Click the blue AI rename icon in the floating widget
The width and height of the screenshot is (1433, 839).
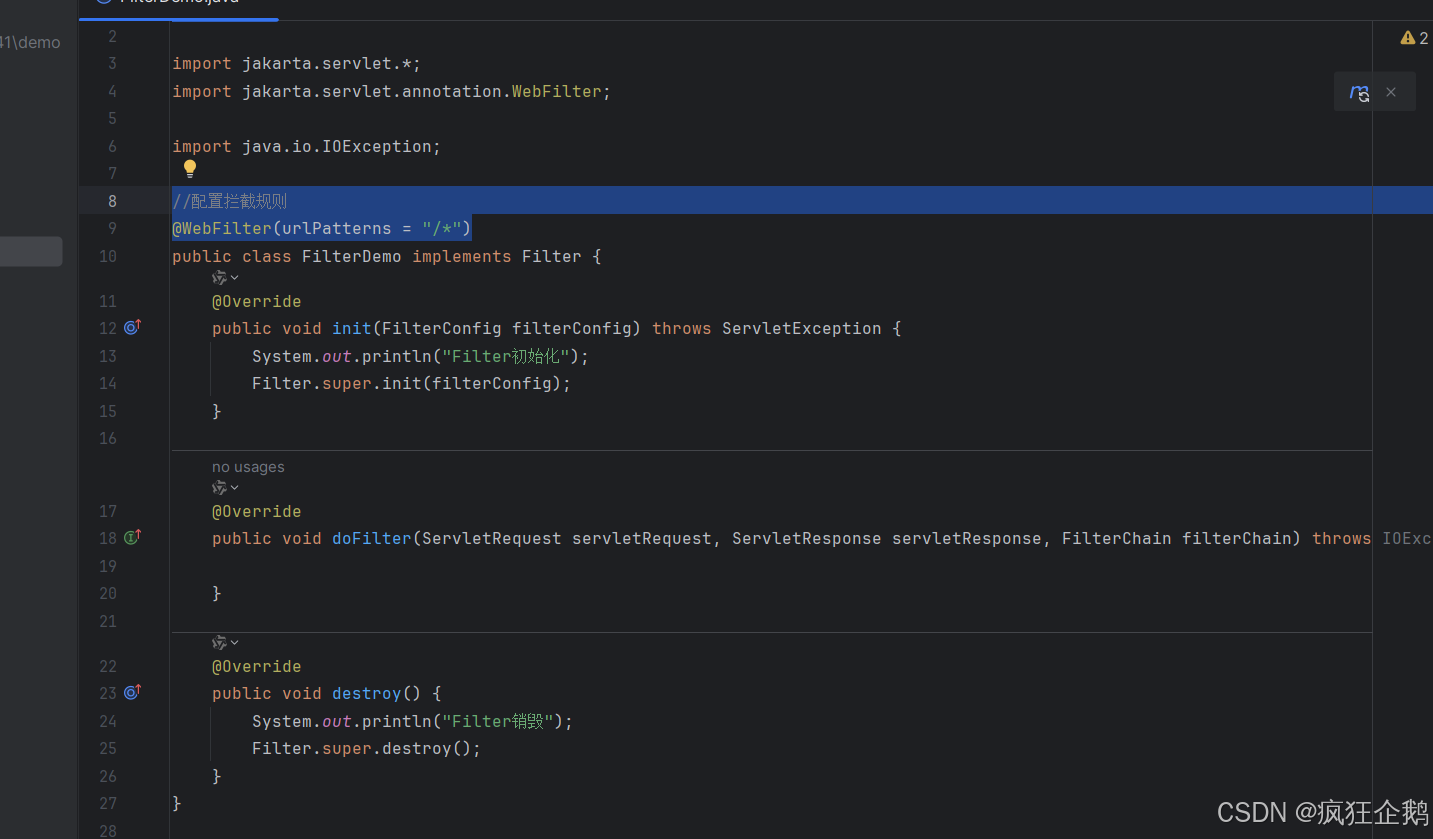click(x=1359, y=91)
